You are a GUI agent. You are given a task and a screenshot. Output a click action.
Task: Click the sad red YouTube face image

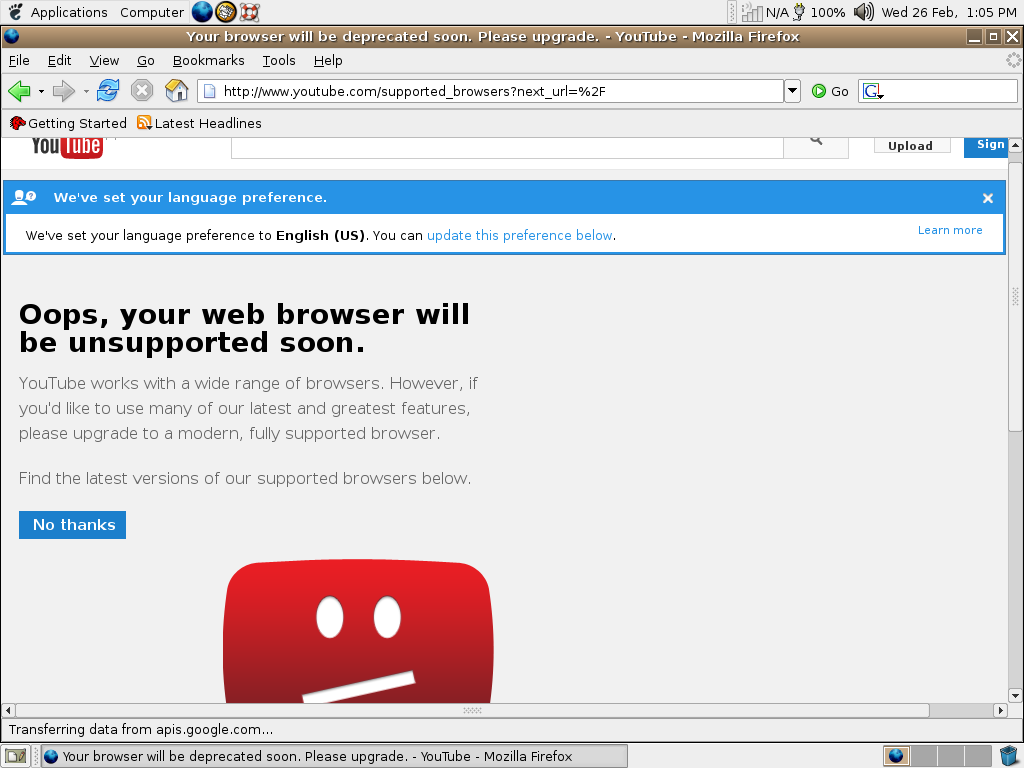point(358,632)
